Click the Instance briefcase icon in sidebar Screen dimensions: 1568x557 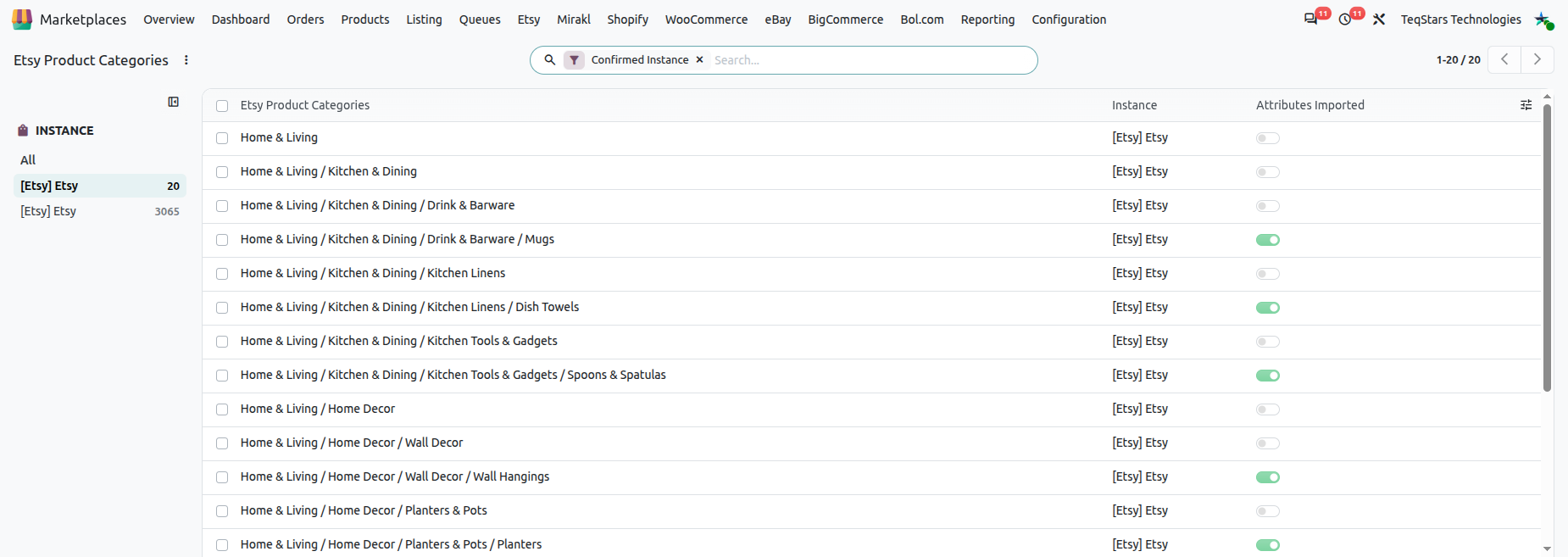pyautogui.click(x=24, y=131)
